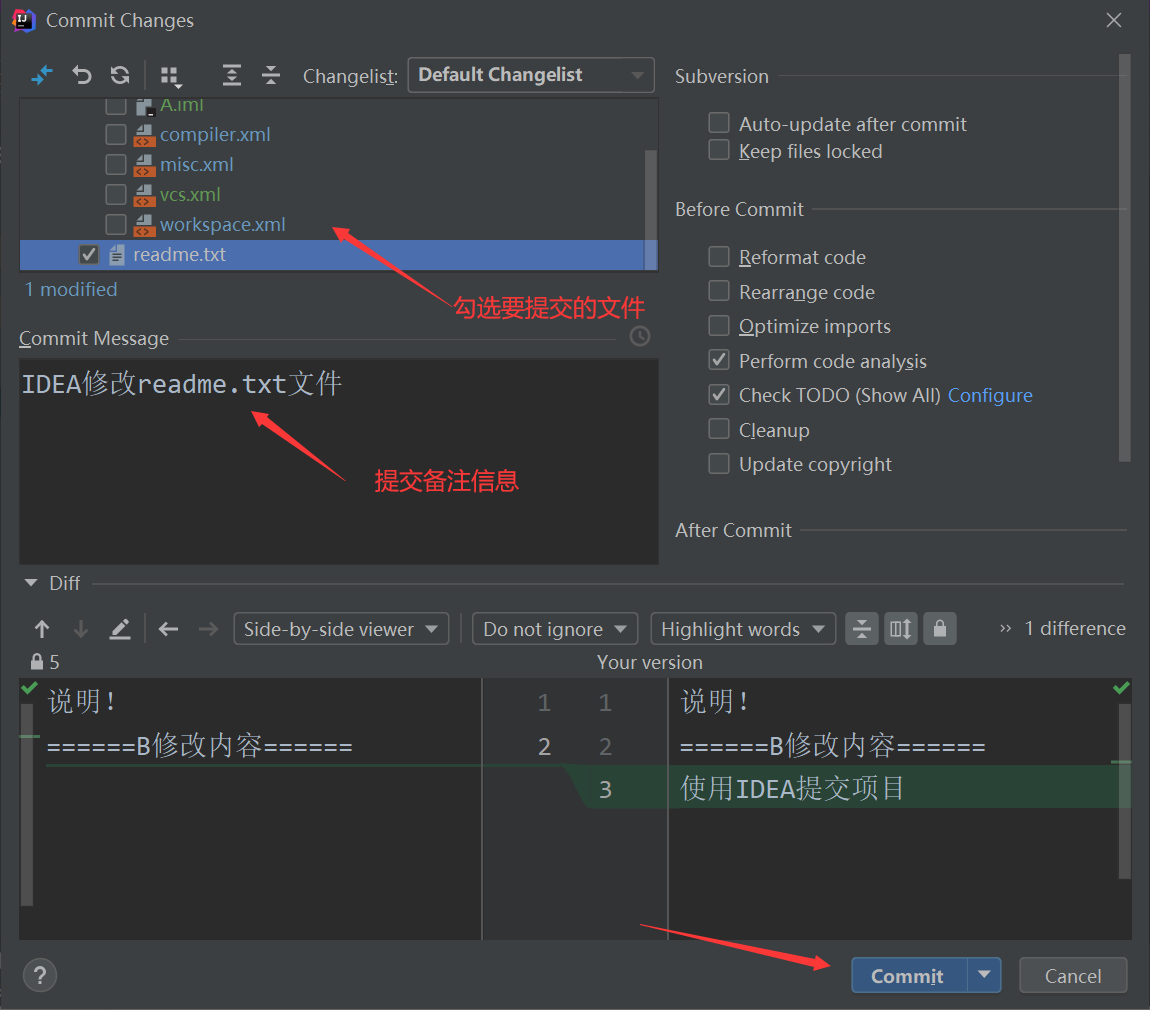This screenshot has width=1150, height=1010.
Task: Click the Refresh changes icon
Action: [x=120, y=75]
